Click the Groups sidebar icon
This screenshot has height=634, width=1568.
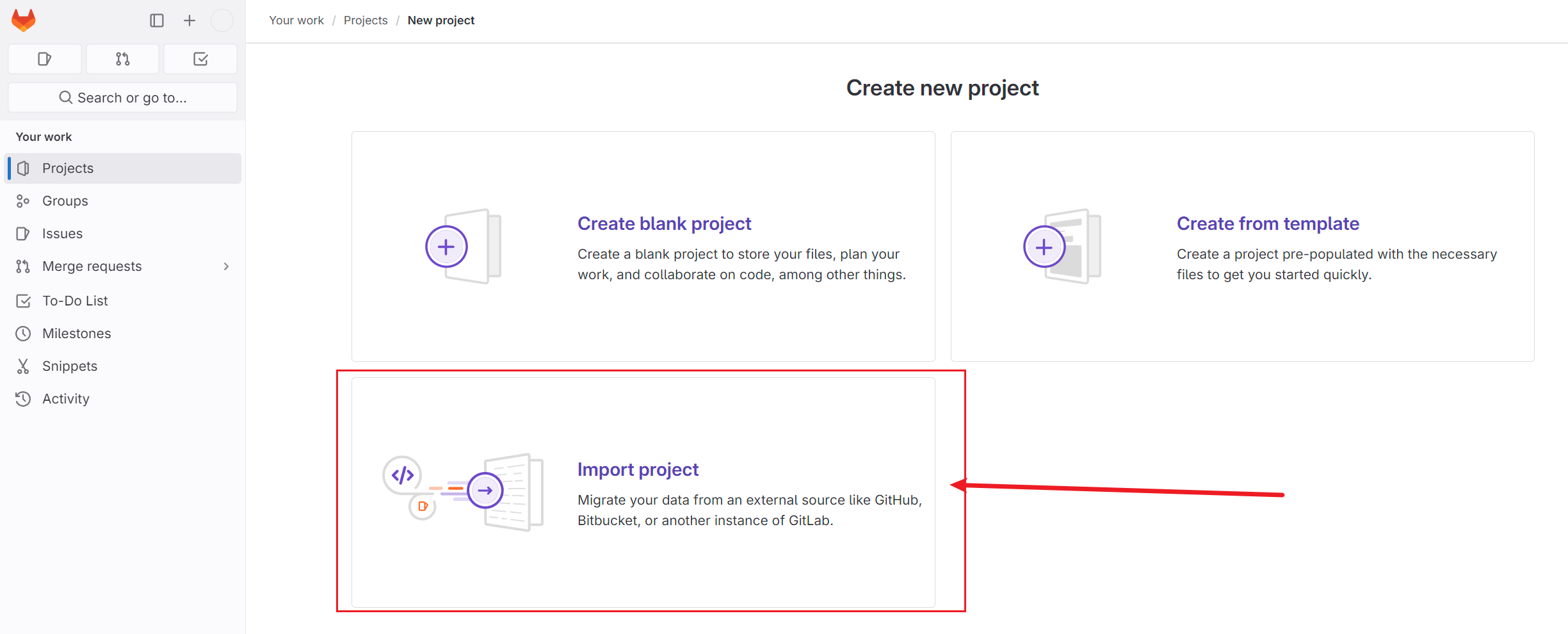[23, 201]
